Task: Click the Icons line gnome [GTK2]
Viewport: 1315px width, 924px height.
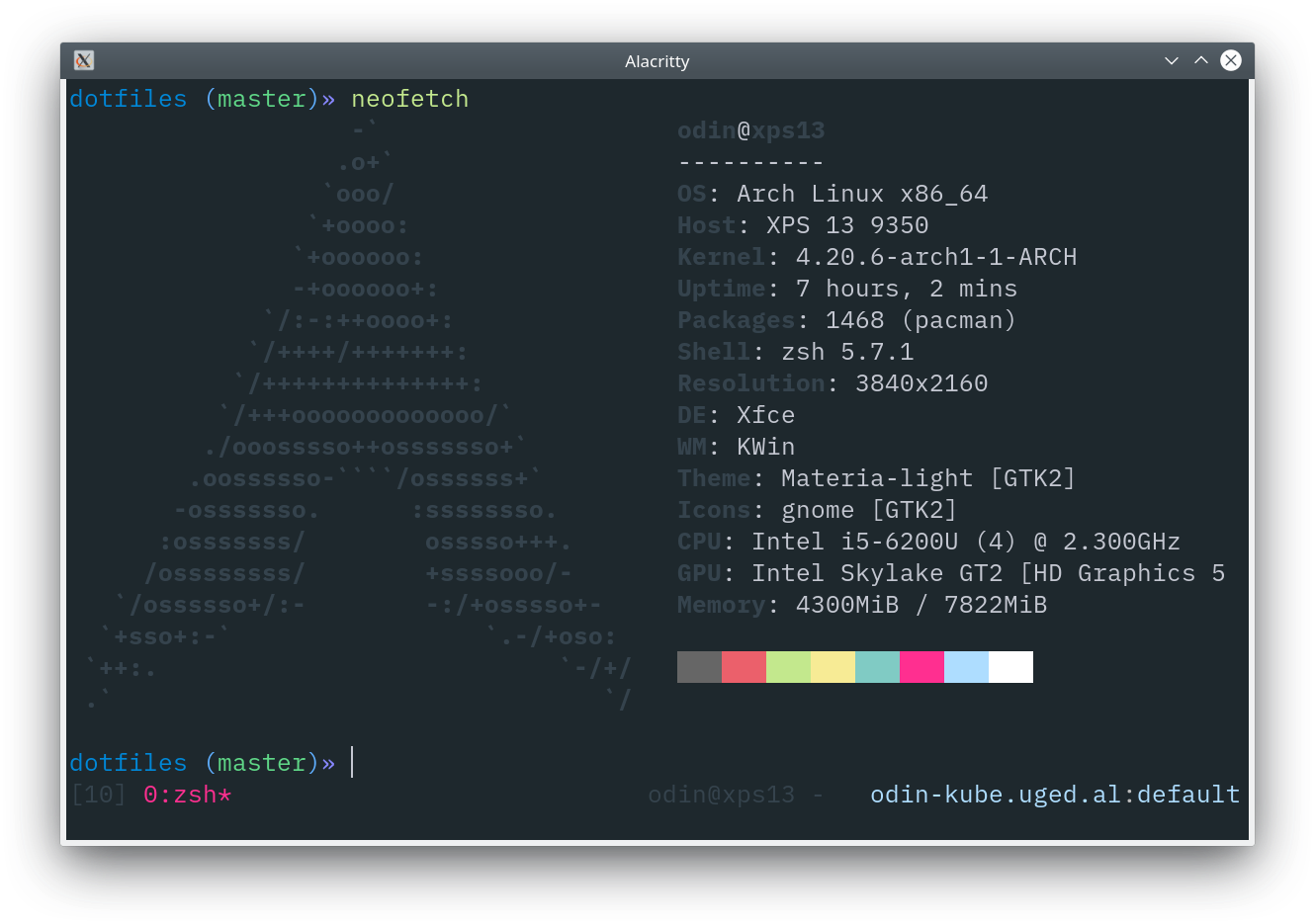Action: [x=818, y=510]
